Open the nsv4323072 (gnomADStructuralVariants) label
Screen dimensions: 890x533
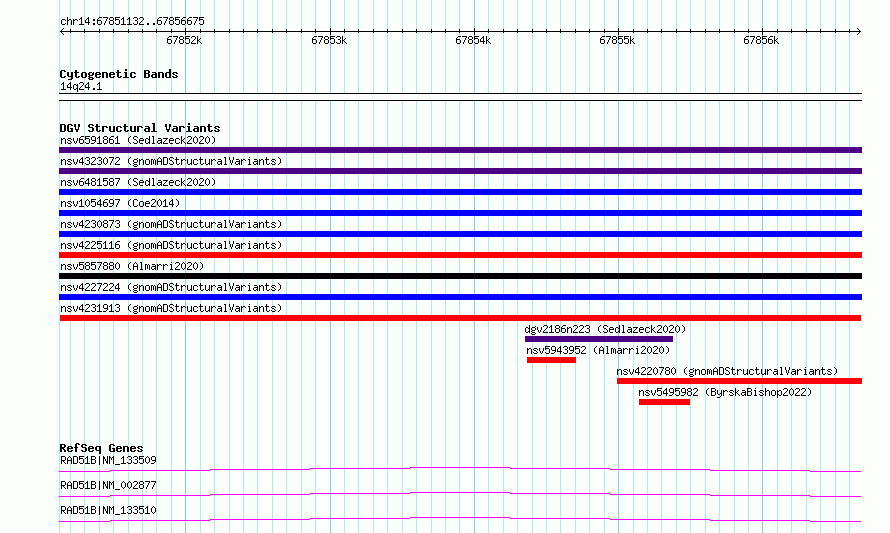click(x=171, y=161)
